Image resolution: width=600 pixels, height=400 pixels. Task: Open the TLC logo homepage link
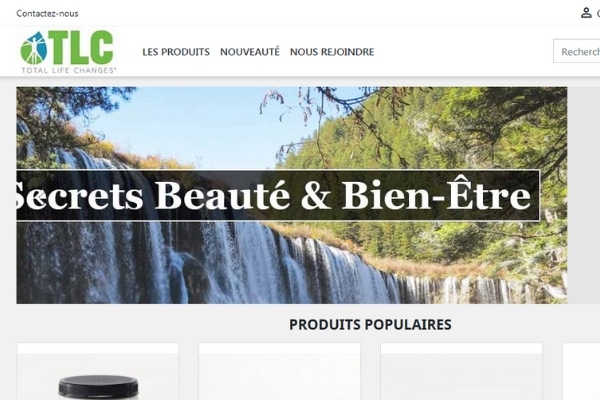[x=68, y=52]
